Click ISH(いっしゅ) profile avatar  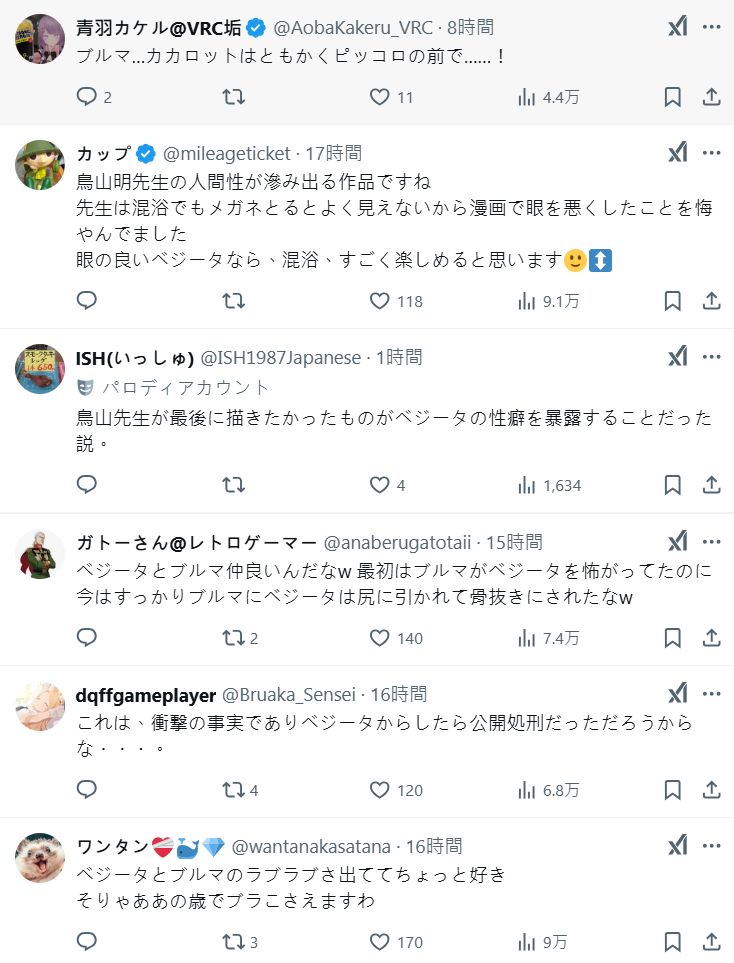coord(41,370)
